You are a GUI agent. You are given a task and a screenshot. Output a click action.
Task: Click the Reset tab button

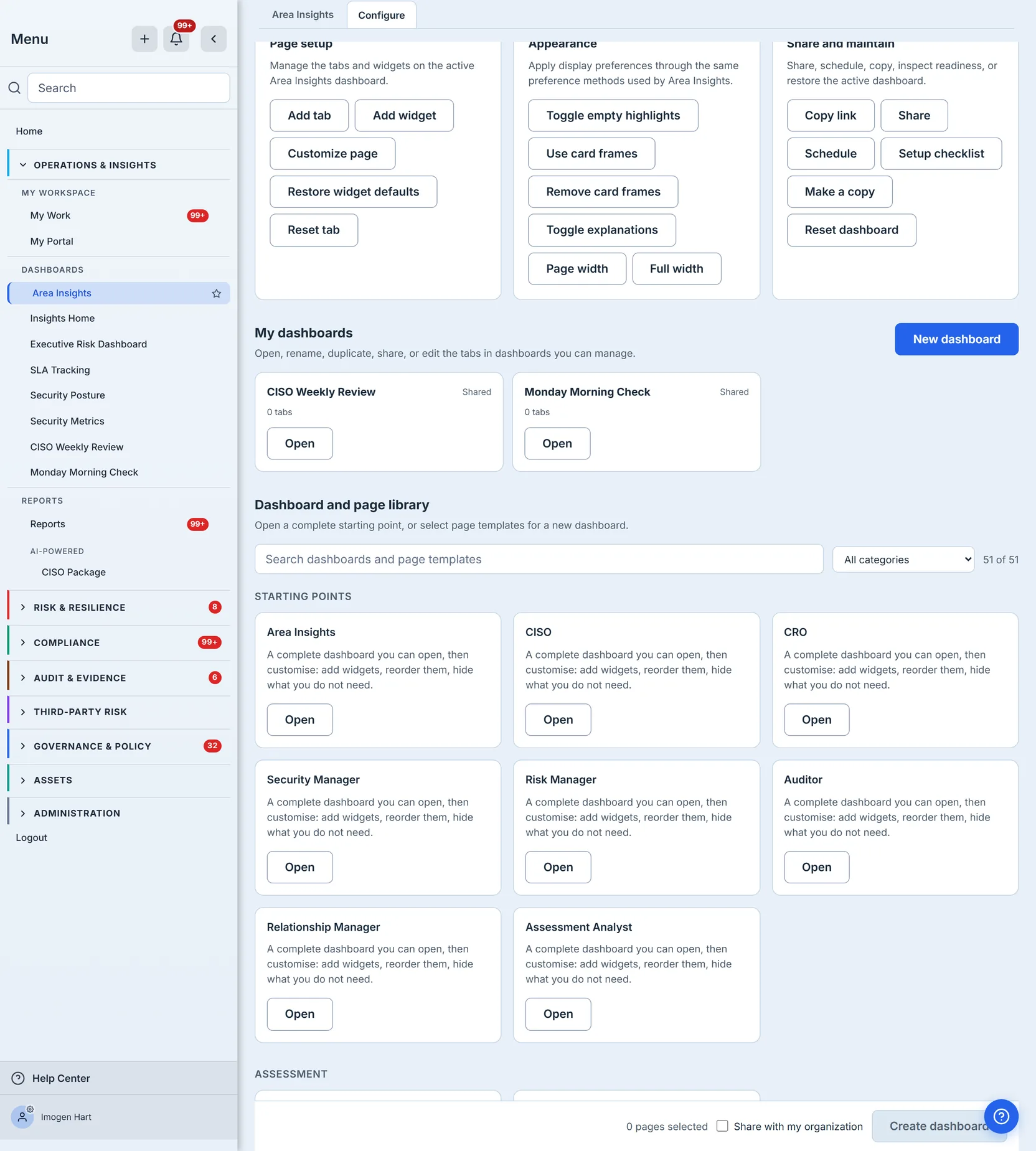click(314, 230)
